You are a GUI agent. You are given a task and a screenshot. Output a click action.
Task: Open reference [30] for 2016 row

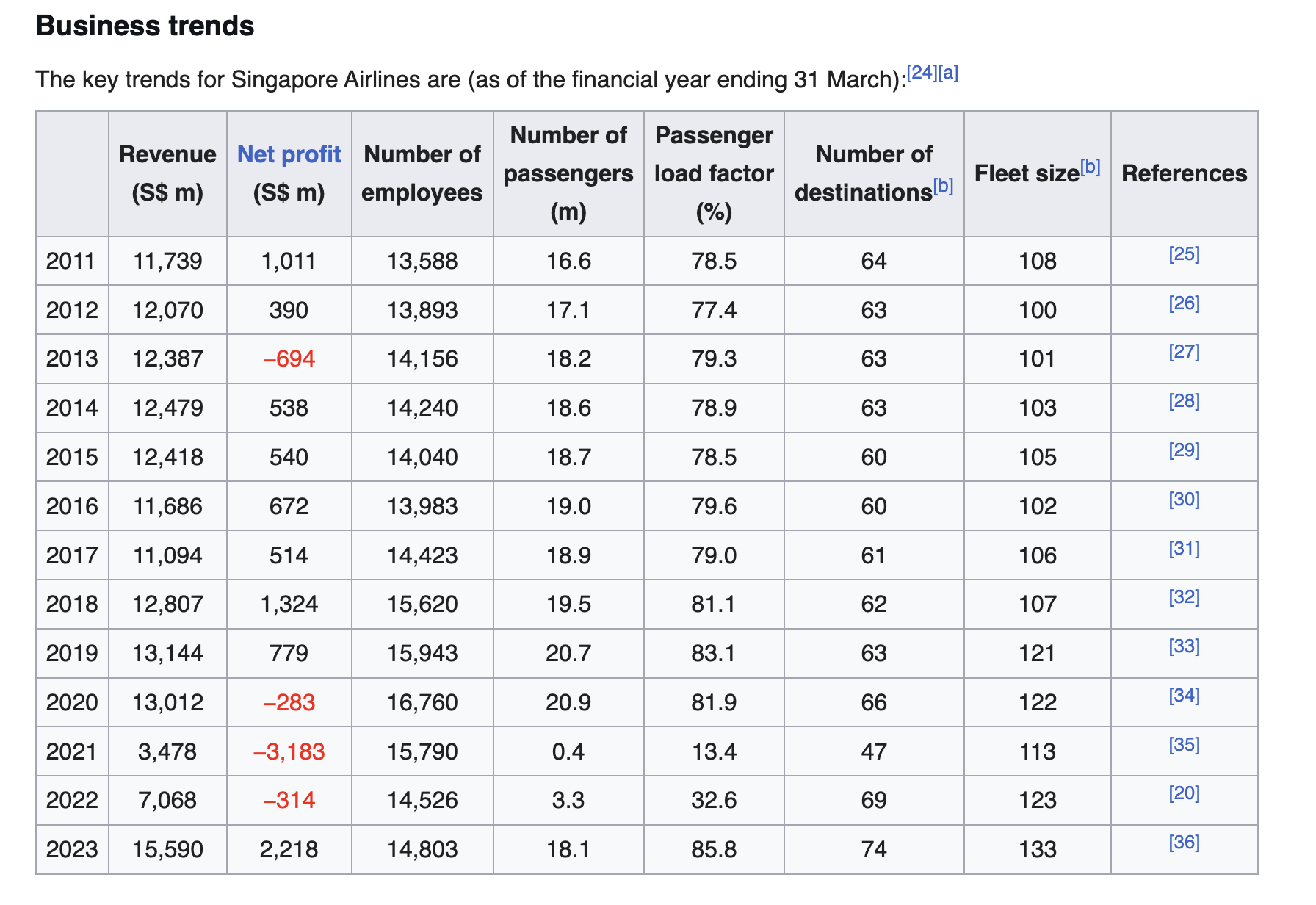point(1184,500)
